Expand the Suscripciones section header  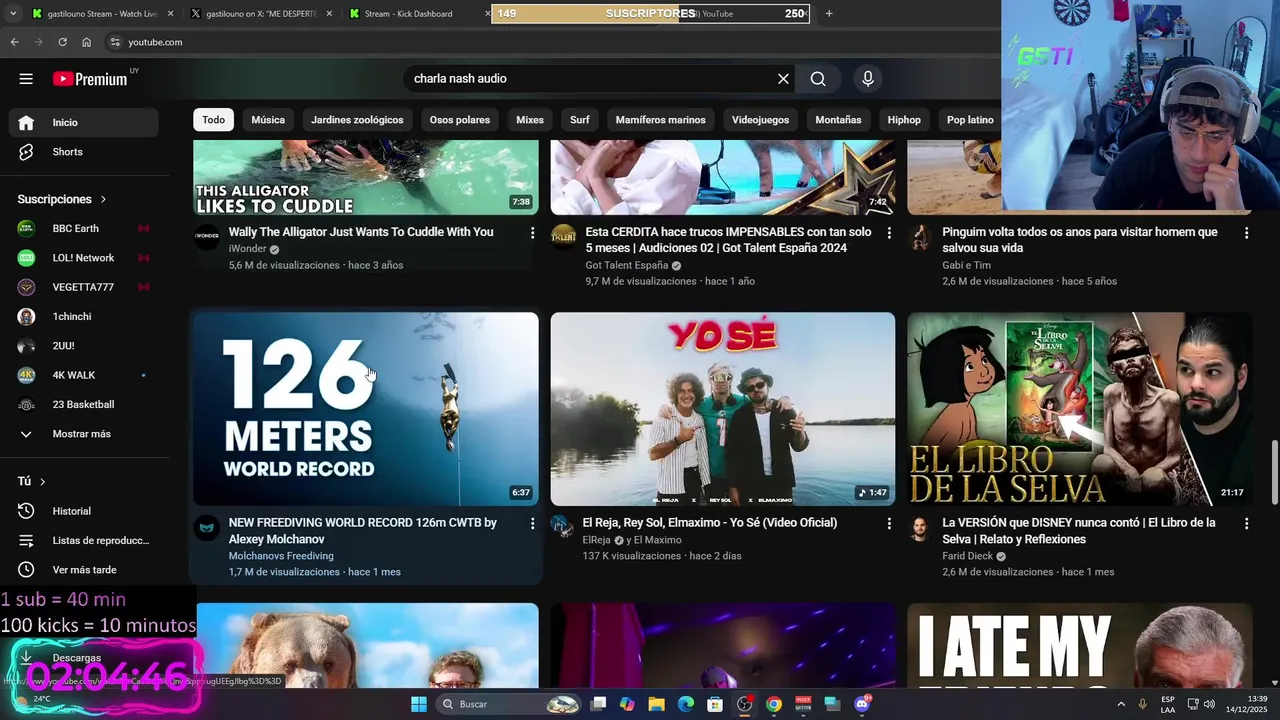pyautogui.click(x=62, y=199)
